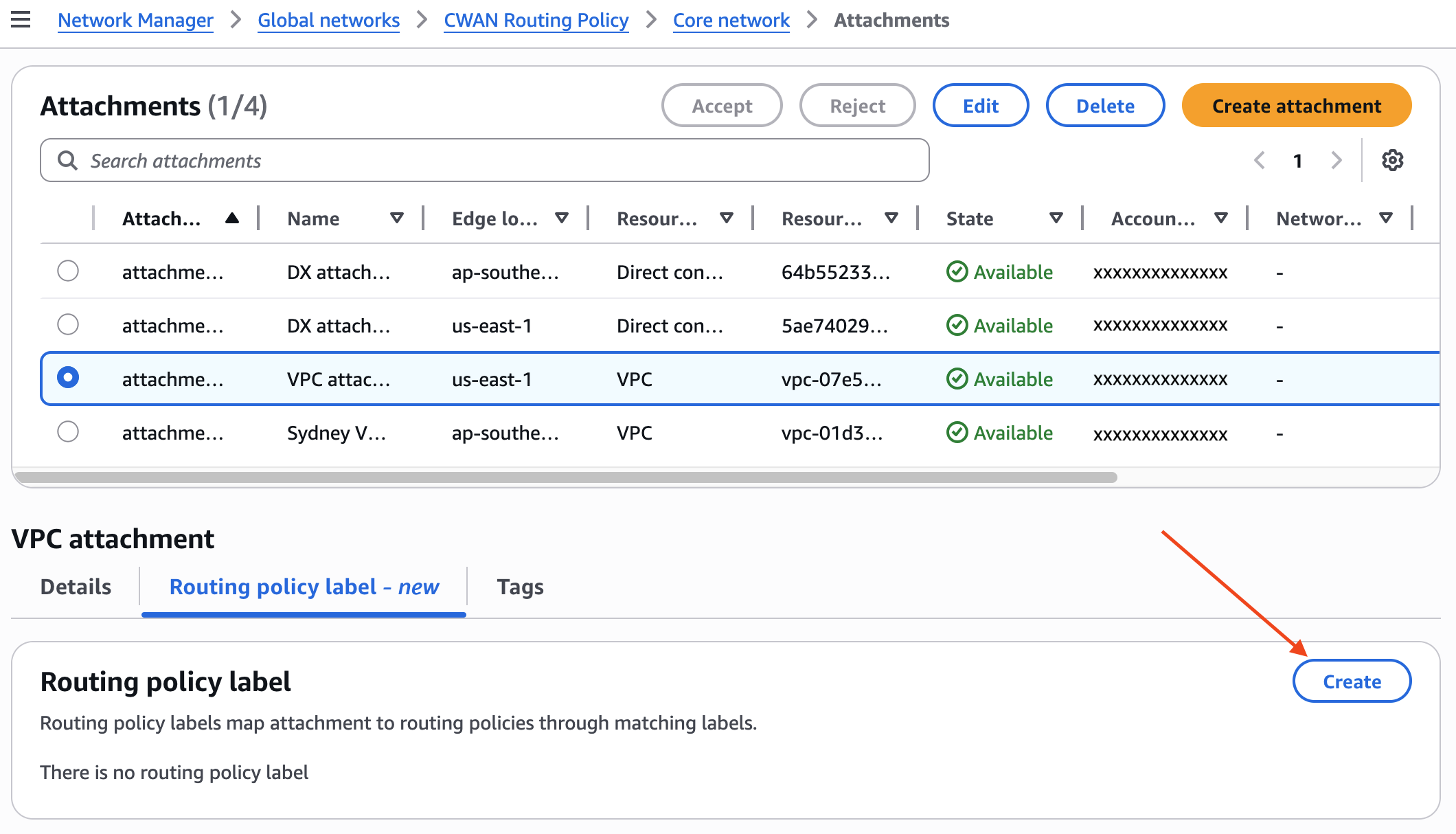
Task: Click the Available status check icon for Sydney VPC row
Action: 957,433
